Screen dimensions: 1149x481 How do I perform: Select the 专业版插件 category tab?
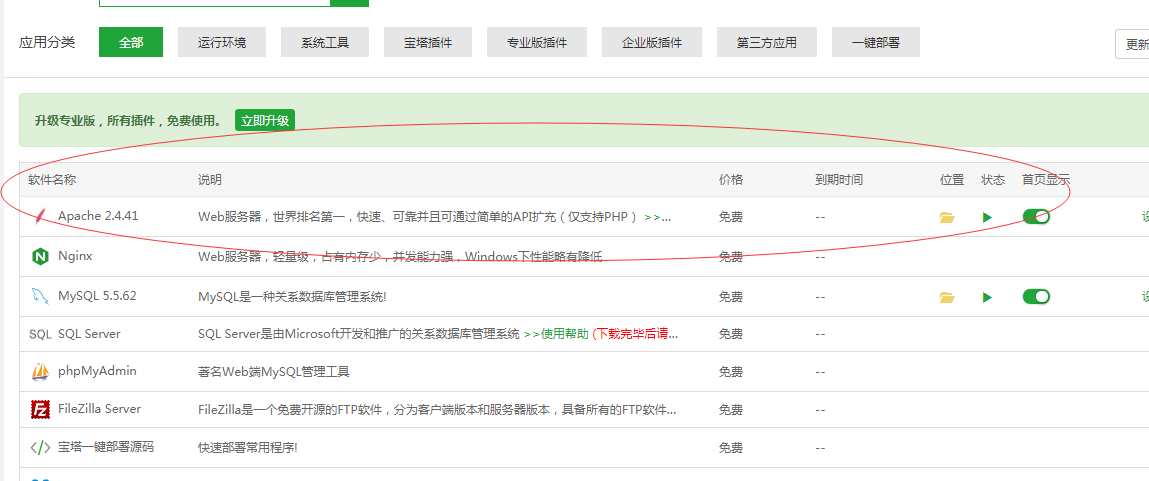tap(536, 43)
